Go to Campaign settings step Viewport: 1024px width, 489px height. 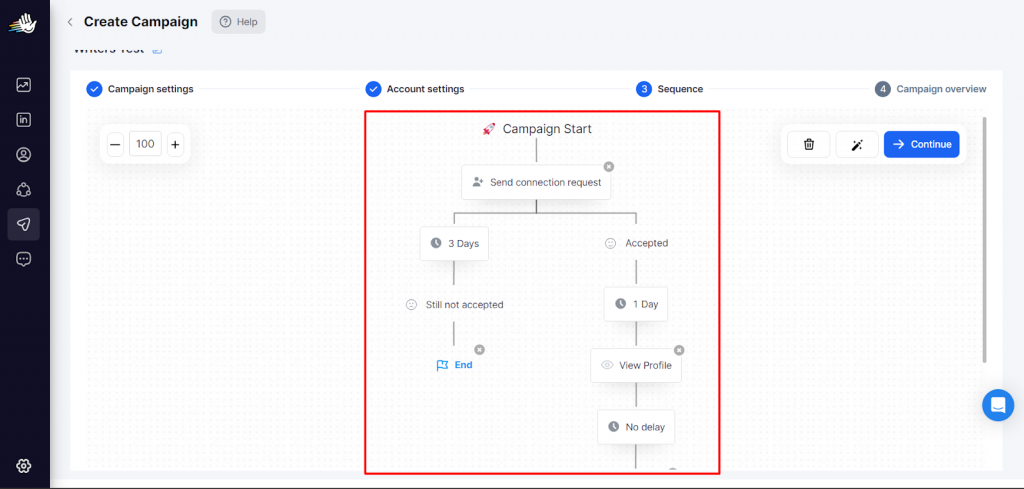point(140,89)
